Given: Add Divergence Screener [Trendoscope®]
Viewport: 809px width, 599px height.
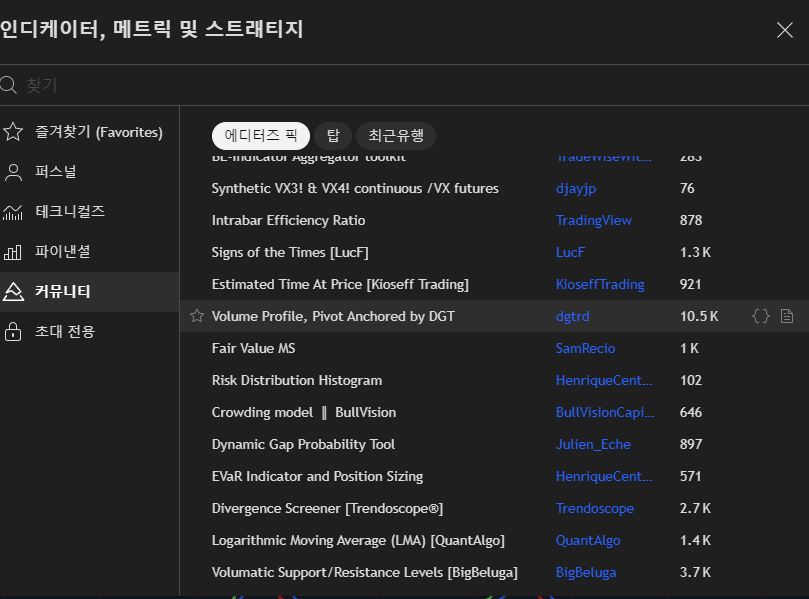Looking at the screenshot, I should [x=327, y=508].
